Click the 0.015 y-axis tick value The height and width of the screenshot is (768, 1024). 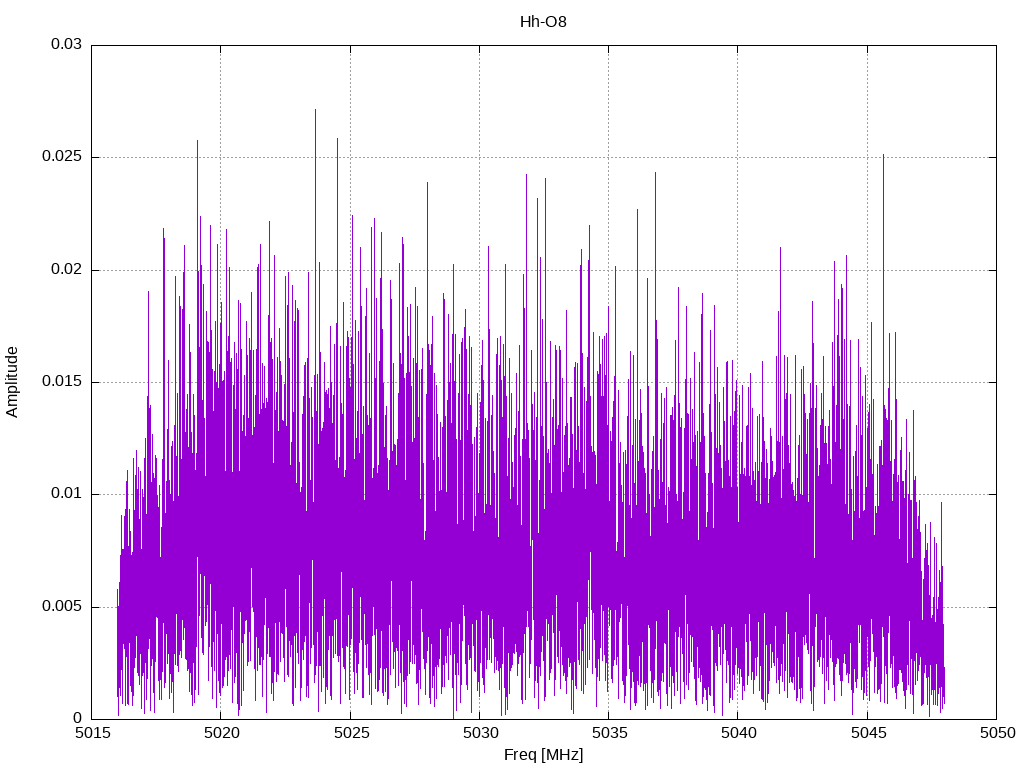pyautogui.click(x=62, y=381)
